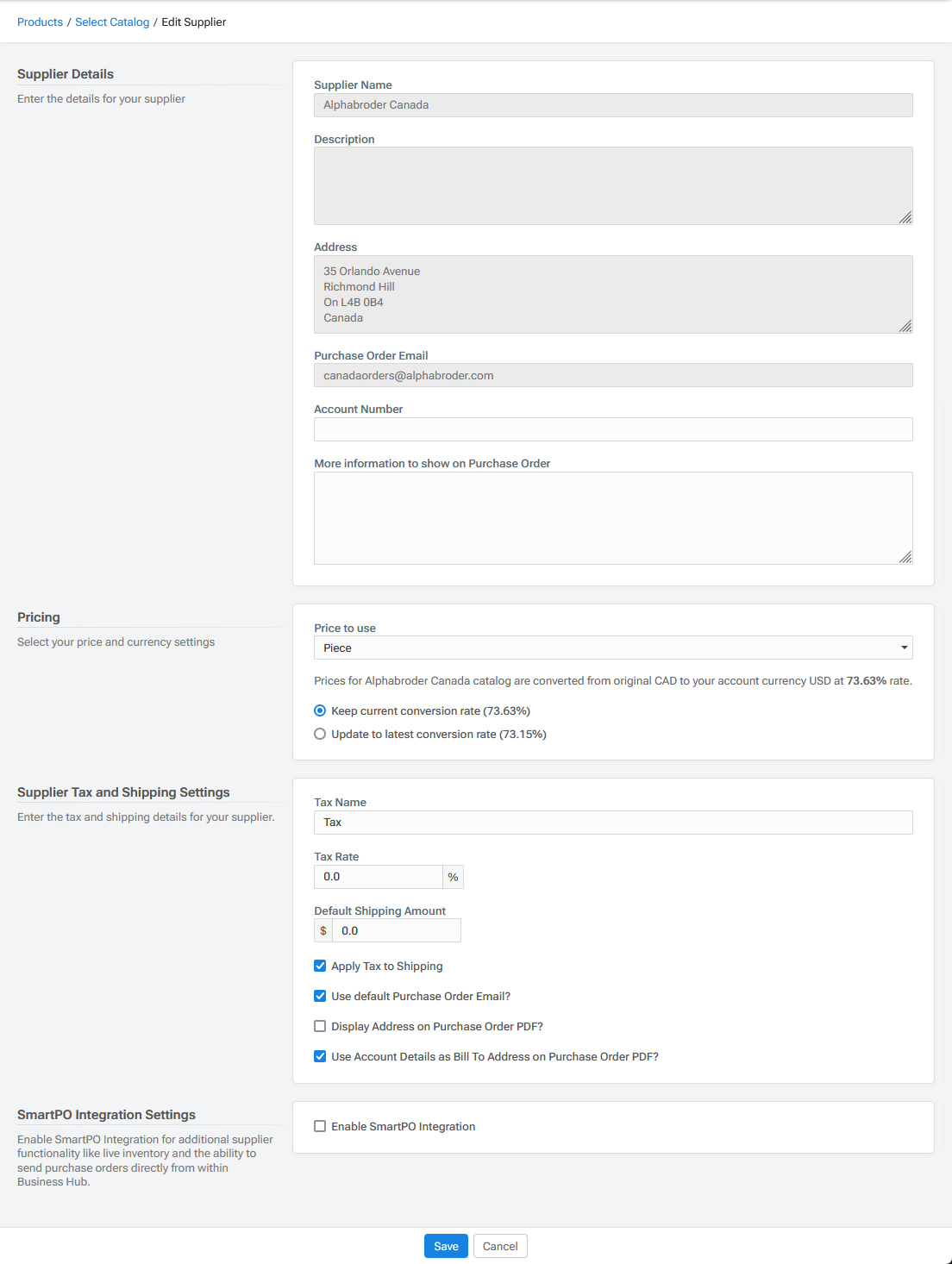Viewport: 952px width, 1264px height.
Task: Uncheck Use Account Details as Bill To Address
Action: click(320, 1056)
